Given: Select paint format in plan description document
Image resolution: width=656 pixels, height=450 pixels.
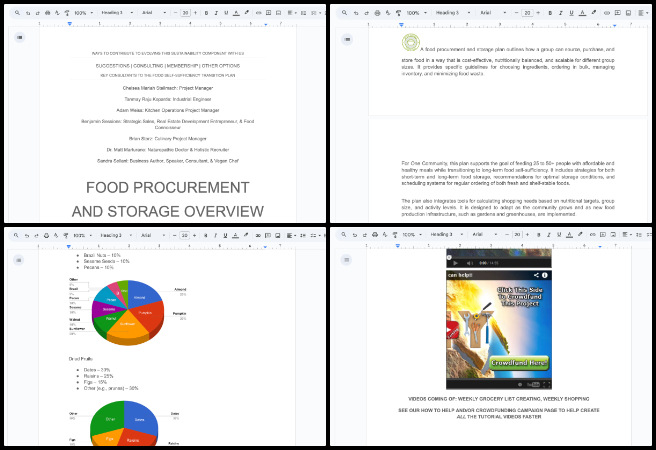Looking at the screenshot, I should click(x=398, y=13).
